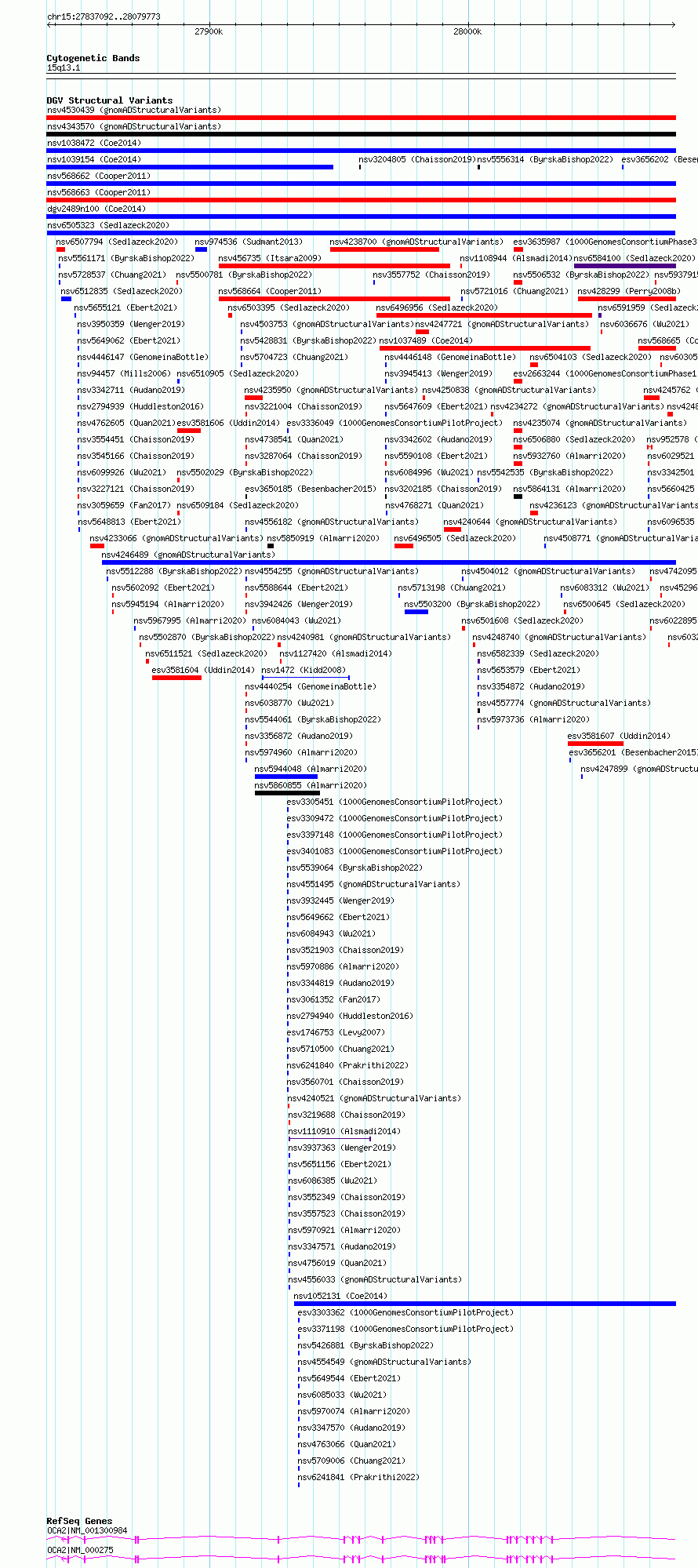The height and width of the screenshot is (1568, 698).
Task: Click label nsv6241840 (Prakrithi2022)
Action: (347, 1066)
